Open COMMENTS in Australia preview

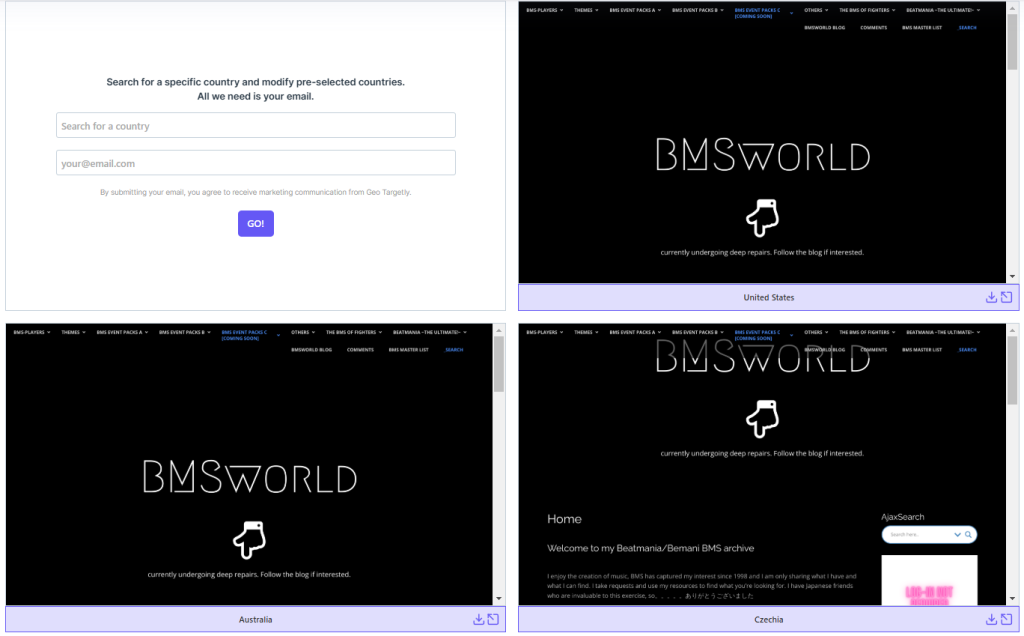point(360,350)
